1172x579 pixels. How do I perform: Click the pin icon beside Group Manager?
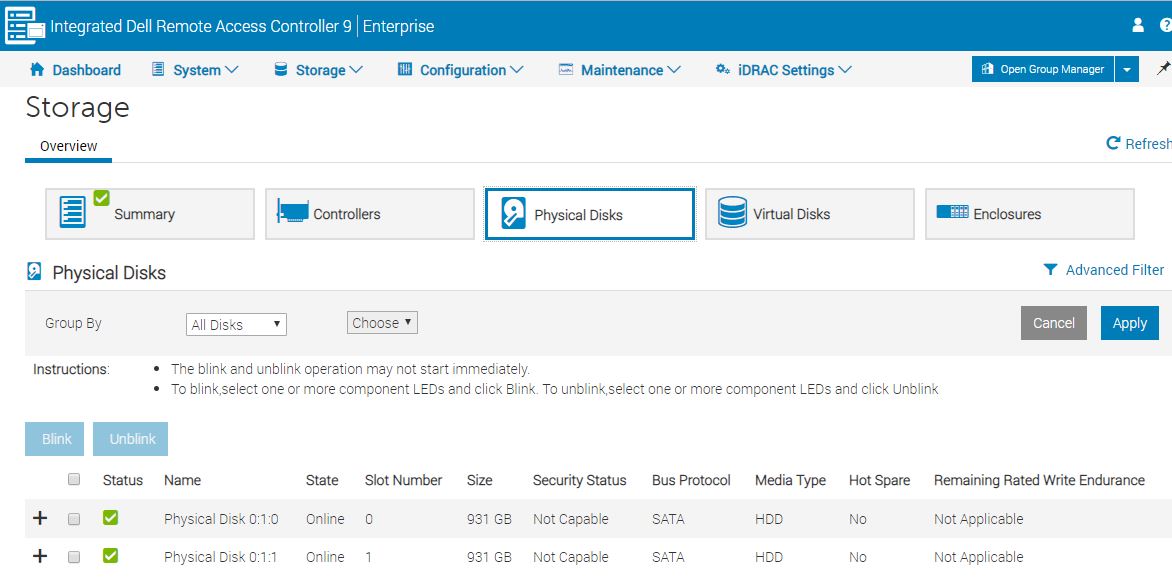[x=1162, y=69]
